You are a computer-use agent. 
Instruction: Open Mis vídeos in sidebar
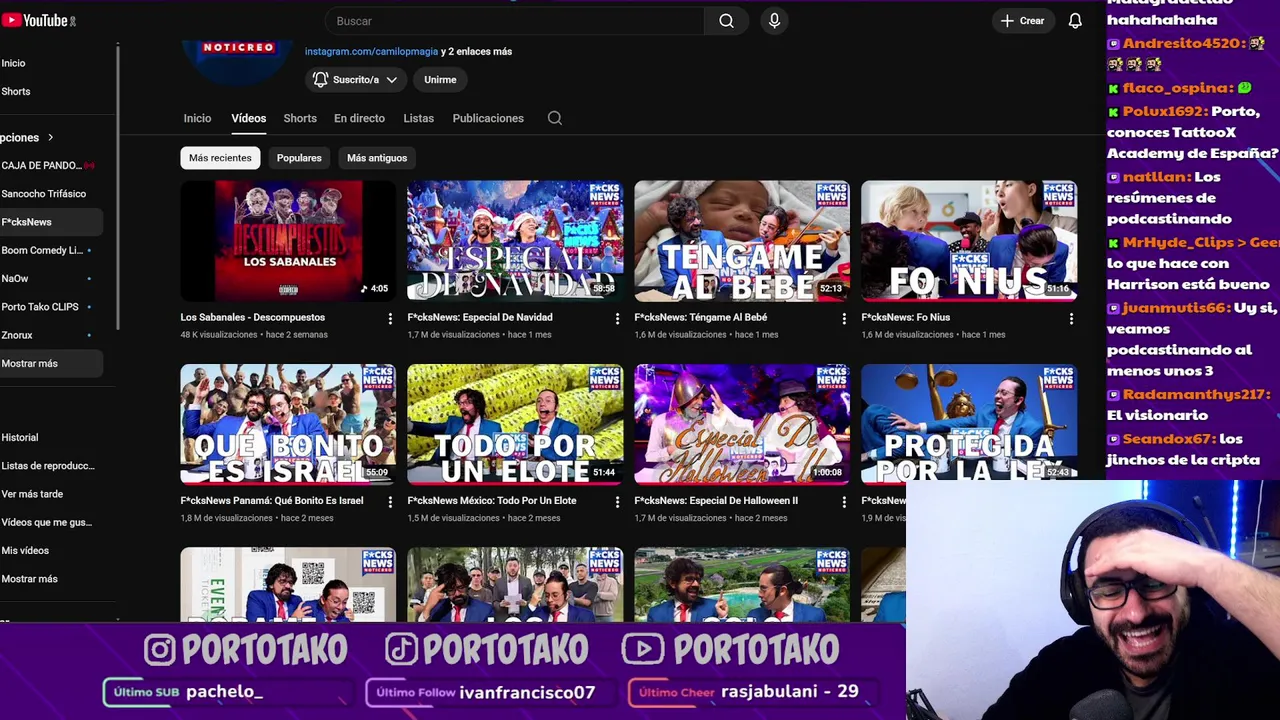tap(25, 550)
